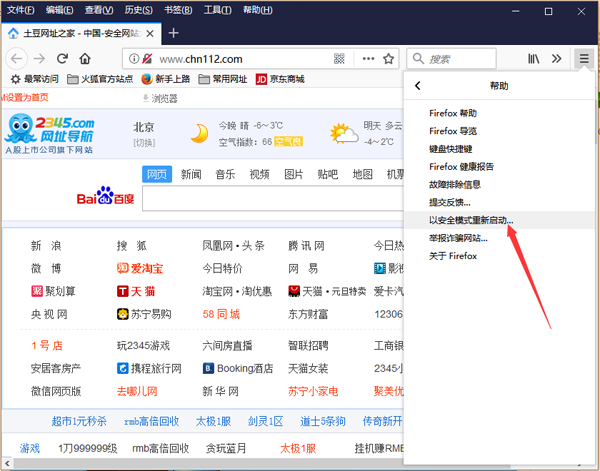Open the 查看 menu

(99, 10)
